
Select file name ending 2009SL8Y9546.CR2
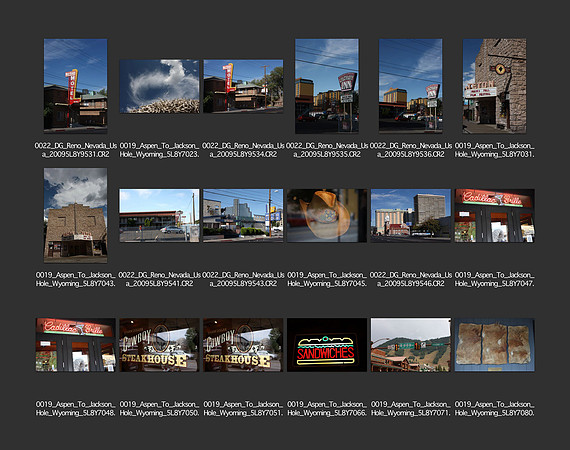(411, 279)
